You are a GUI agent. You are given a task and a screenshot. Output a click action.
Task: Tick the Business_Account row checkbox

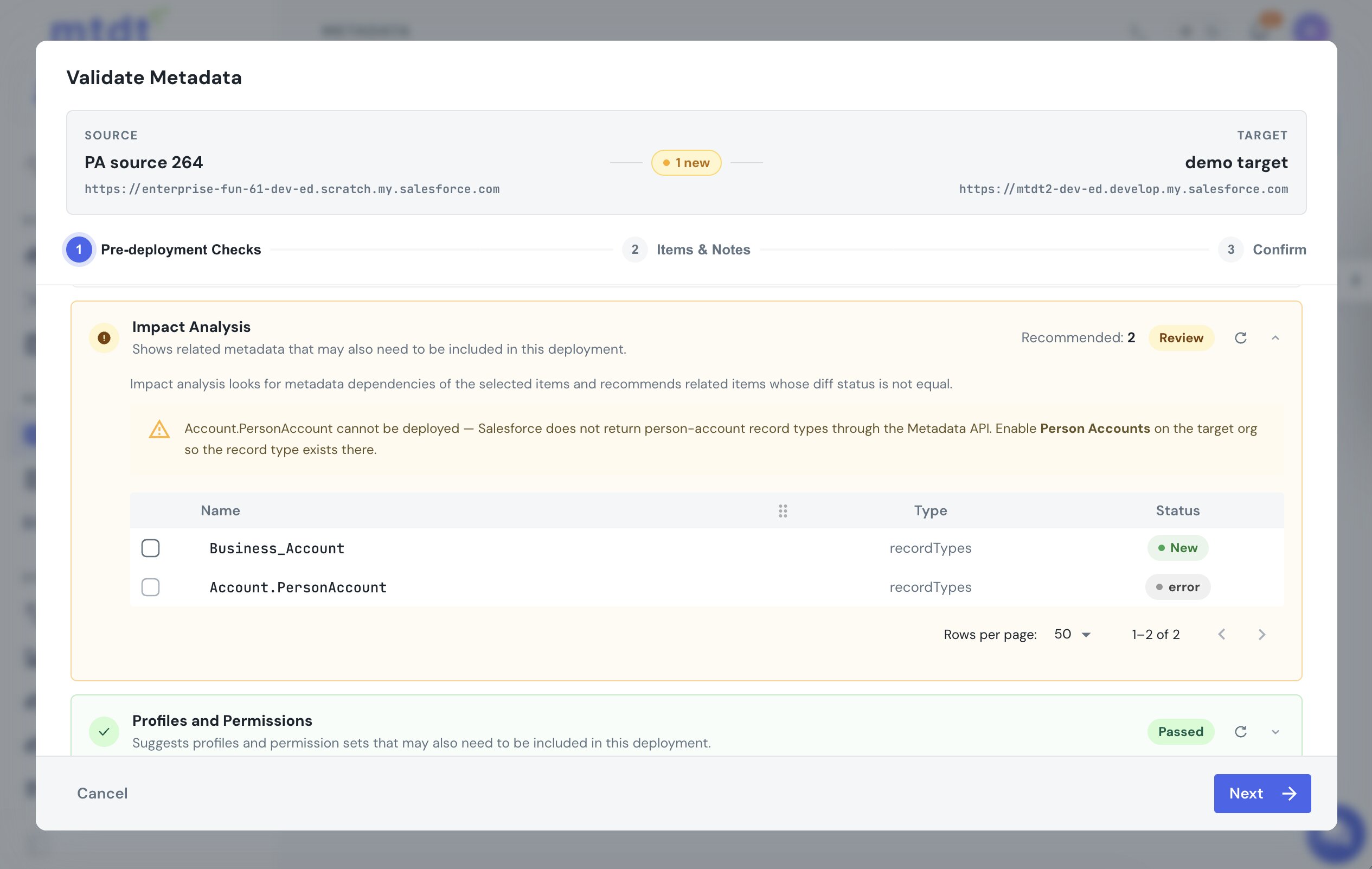coord(150,548)
